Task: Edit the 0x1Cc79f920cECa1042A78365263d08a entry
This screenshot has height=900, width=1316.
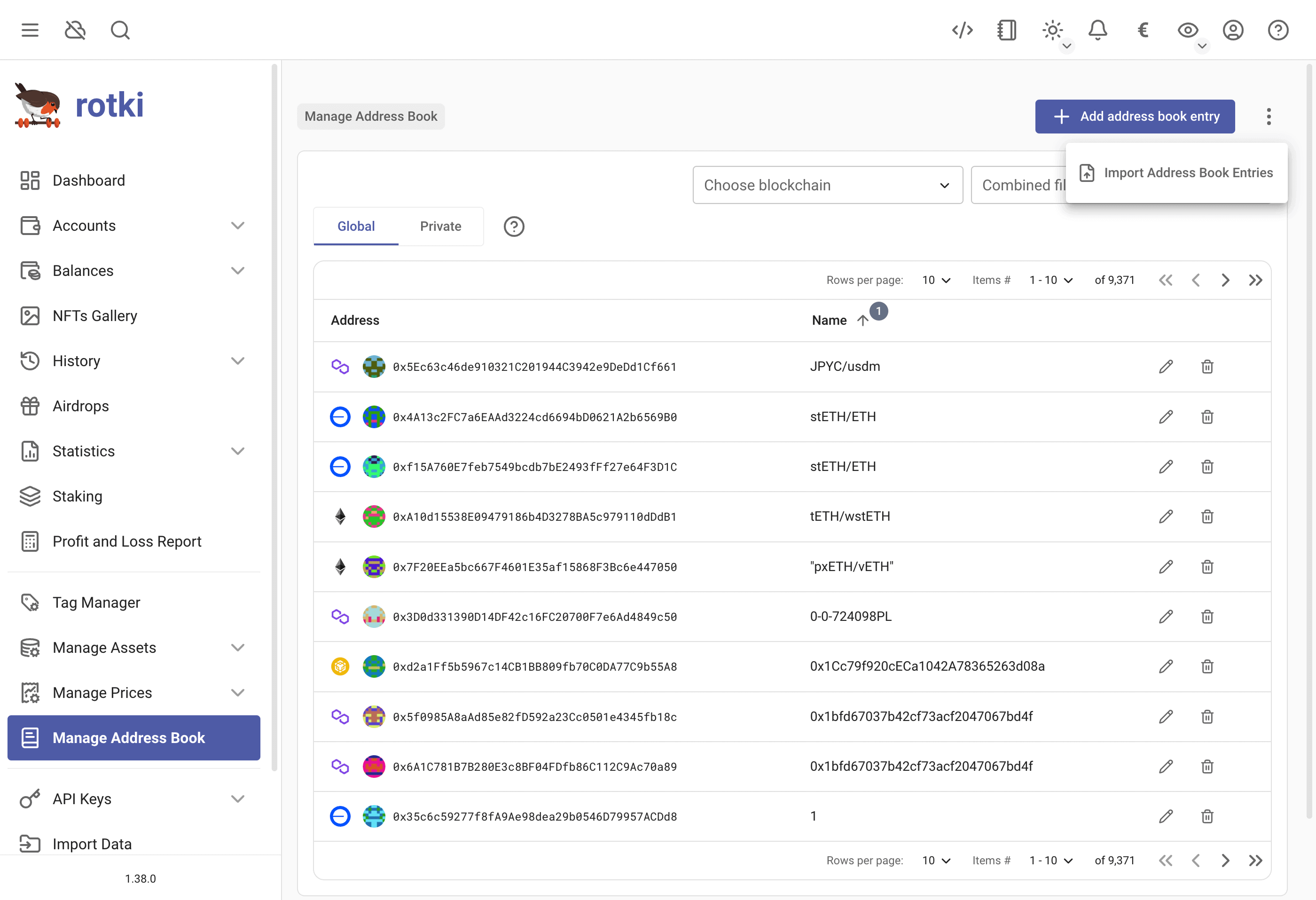Action: 1166,666
